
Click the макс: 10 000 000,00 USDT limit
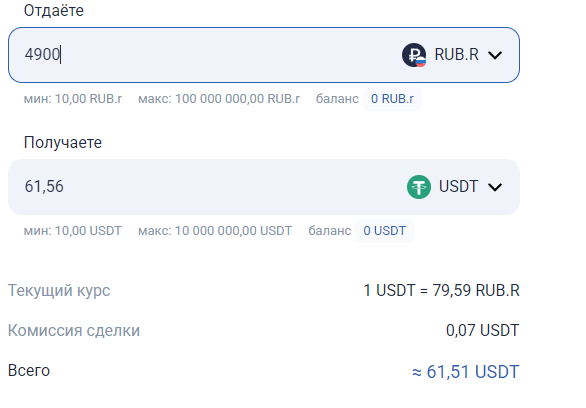click(x=215, y=231)
